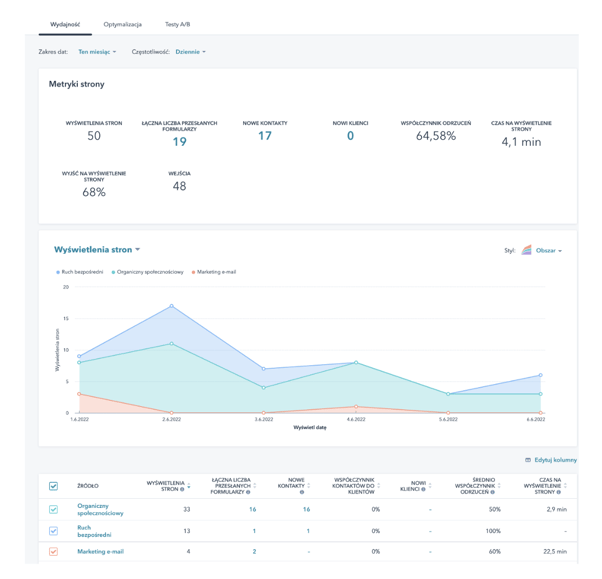Viewport: 602px width, 579px height.
Task: Click the 4,1 min time value
Action: tap(521, 142)
